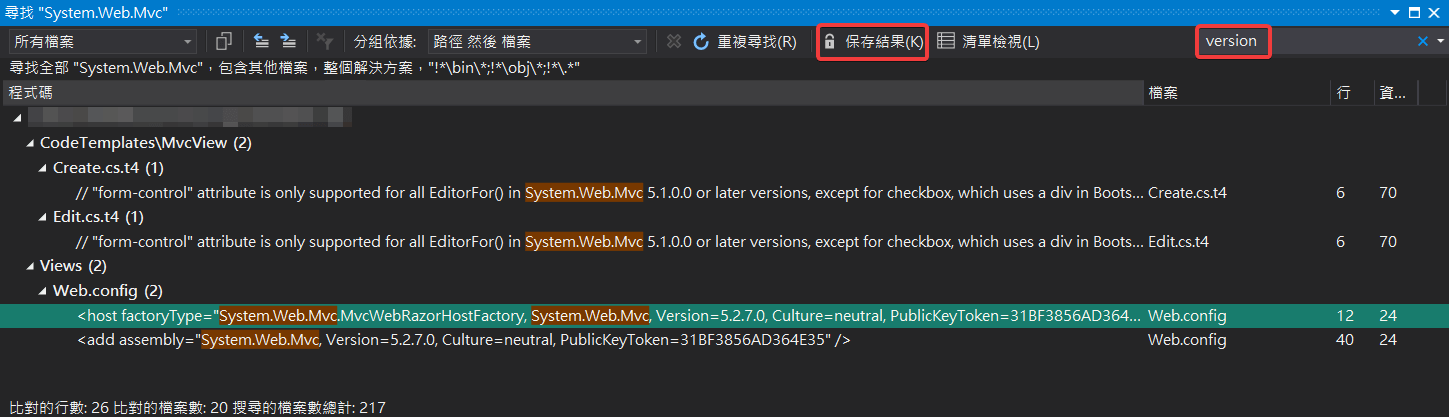
Task: Click the copy results icon in toolbar
Action: [224, 41]
